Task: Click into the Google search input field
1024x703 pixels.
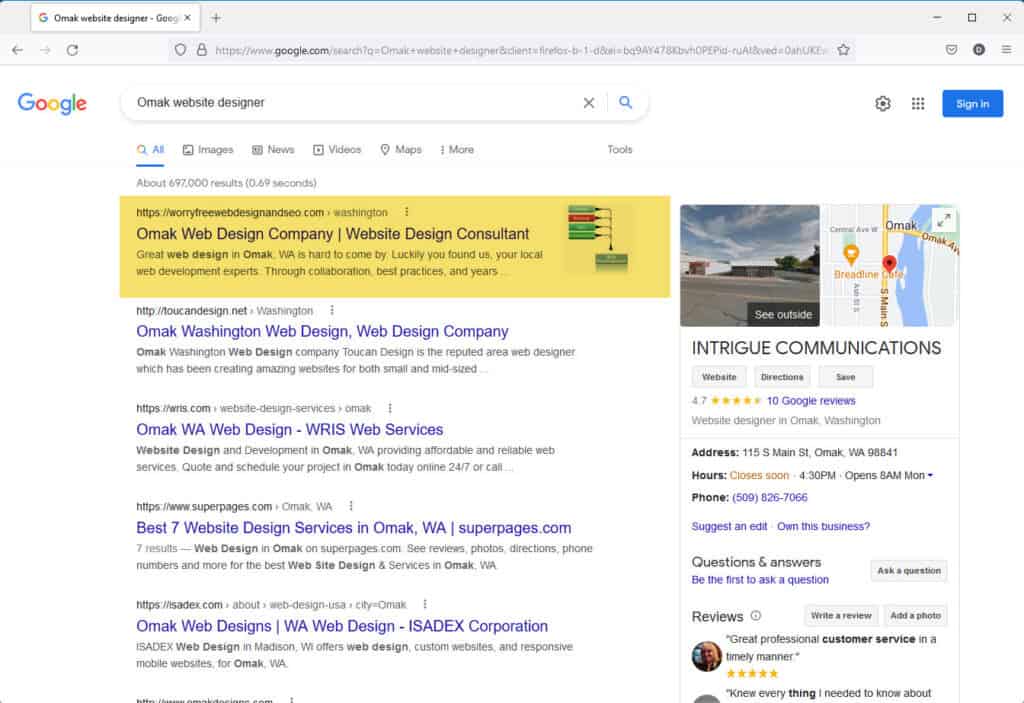Action: (353, 103)
